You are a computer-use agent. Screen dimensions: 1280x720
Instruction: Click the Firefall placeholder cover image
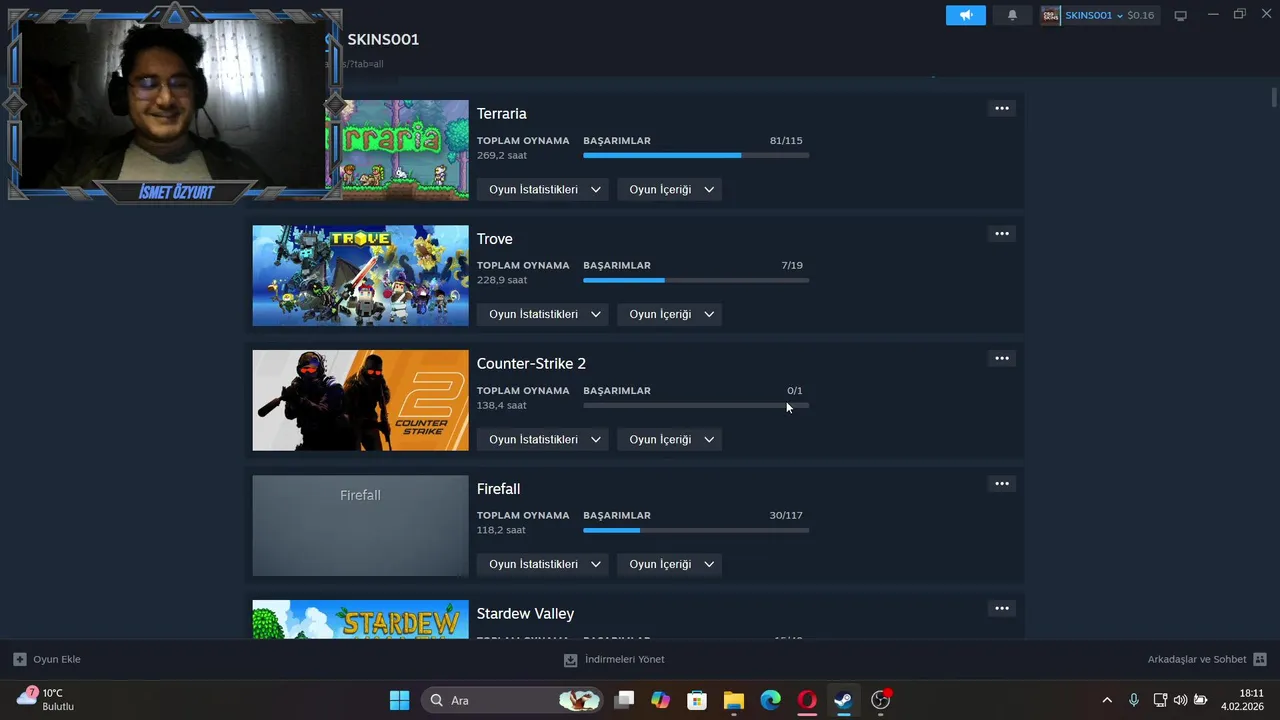point(360,525)
